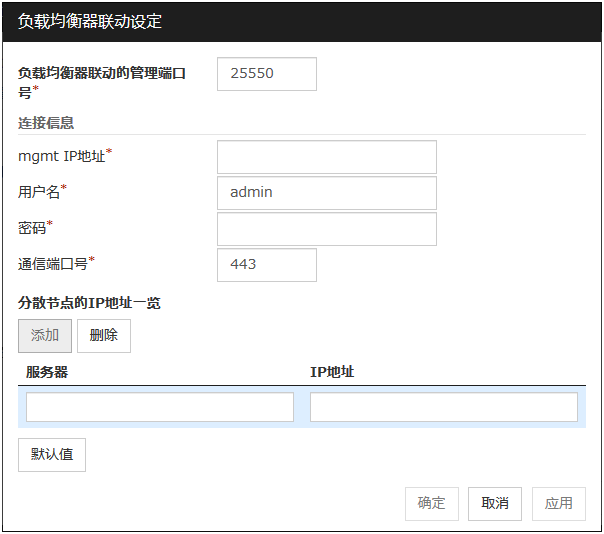Click the 删除 button
Viewport: 604px width, 534px height.
coord(104,336)
